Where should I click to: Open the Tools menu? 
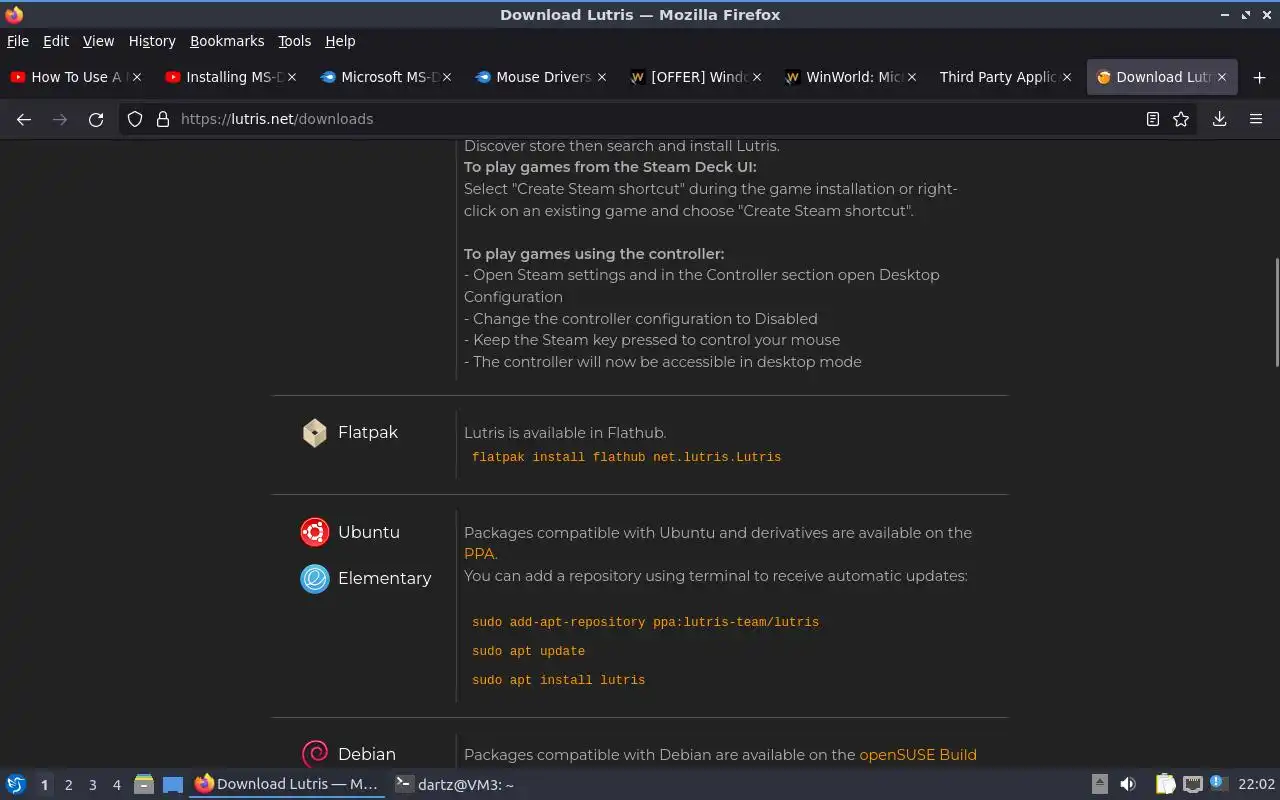pyautogui.click(x=294, y=41)
